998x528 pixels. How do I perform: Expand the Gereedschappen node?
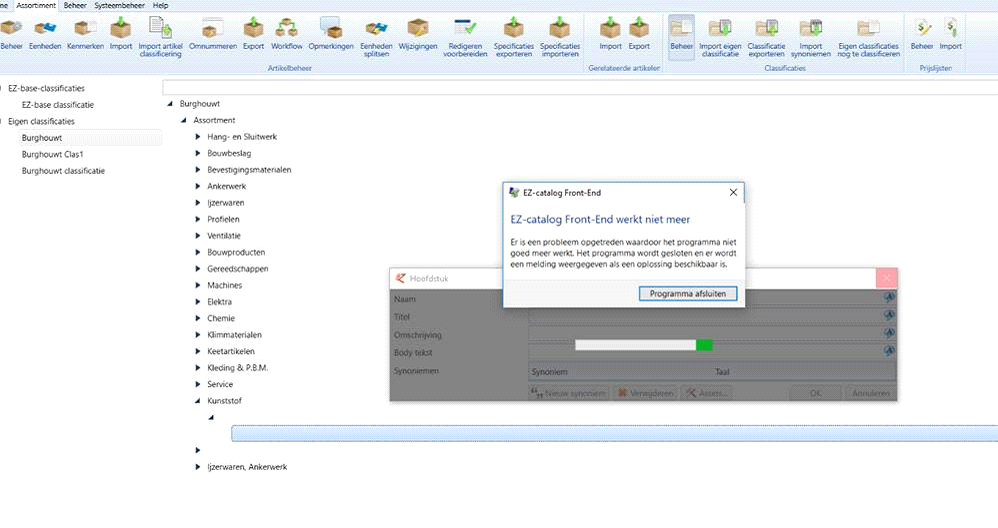198,269
